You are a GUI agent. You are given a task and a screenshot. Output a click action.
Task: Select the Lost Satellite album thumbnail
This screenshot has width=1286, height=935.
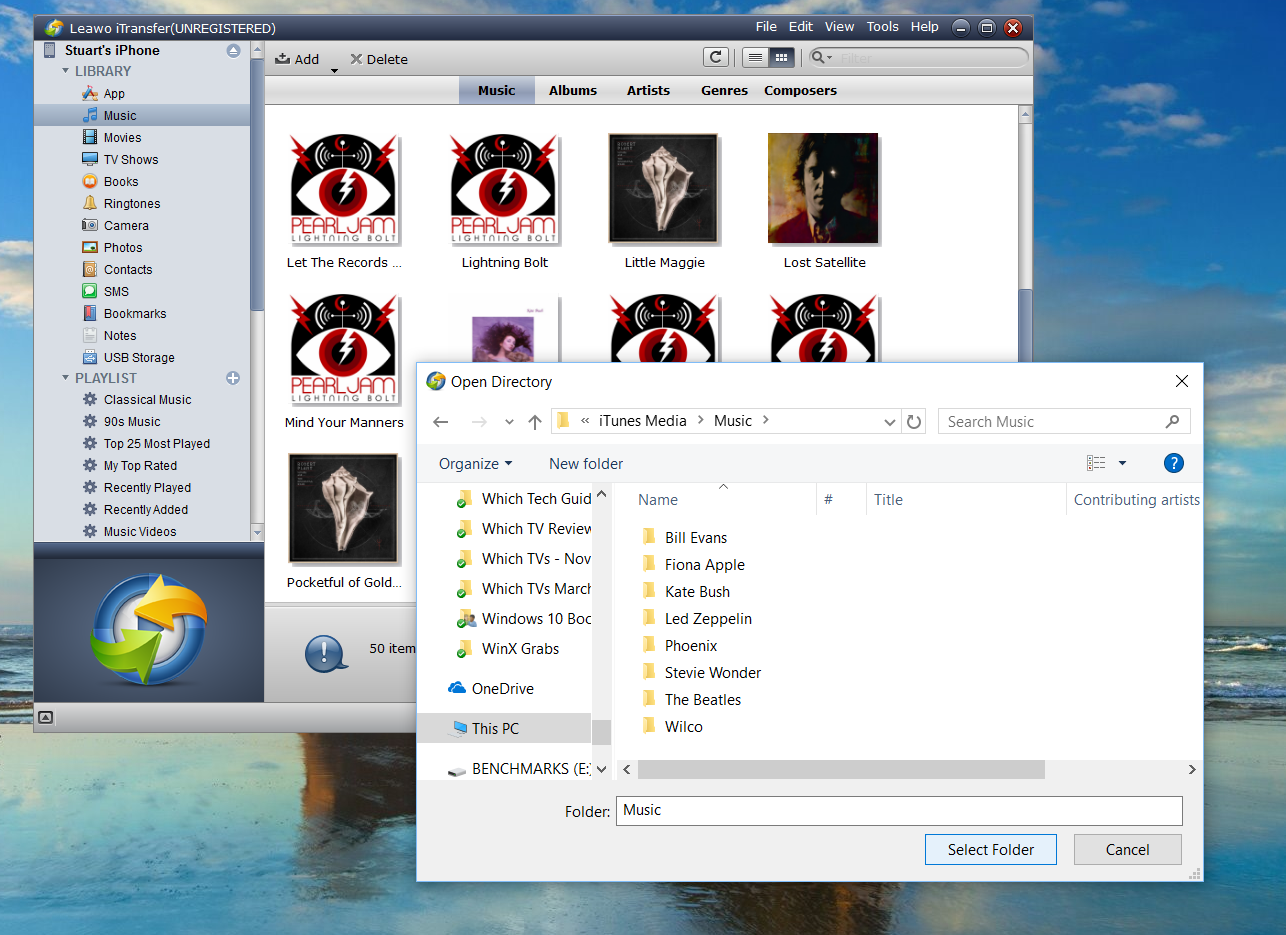click(x=823, y=188)
